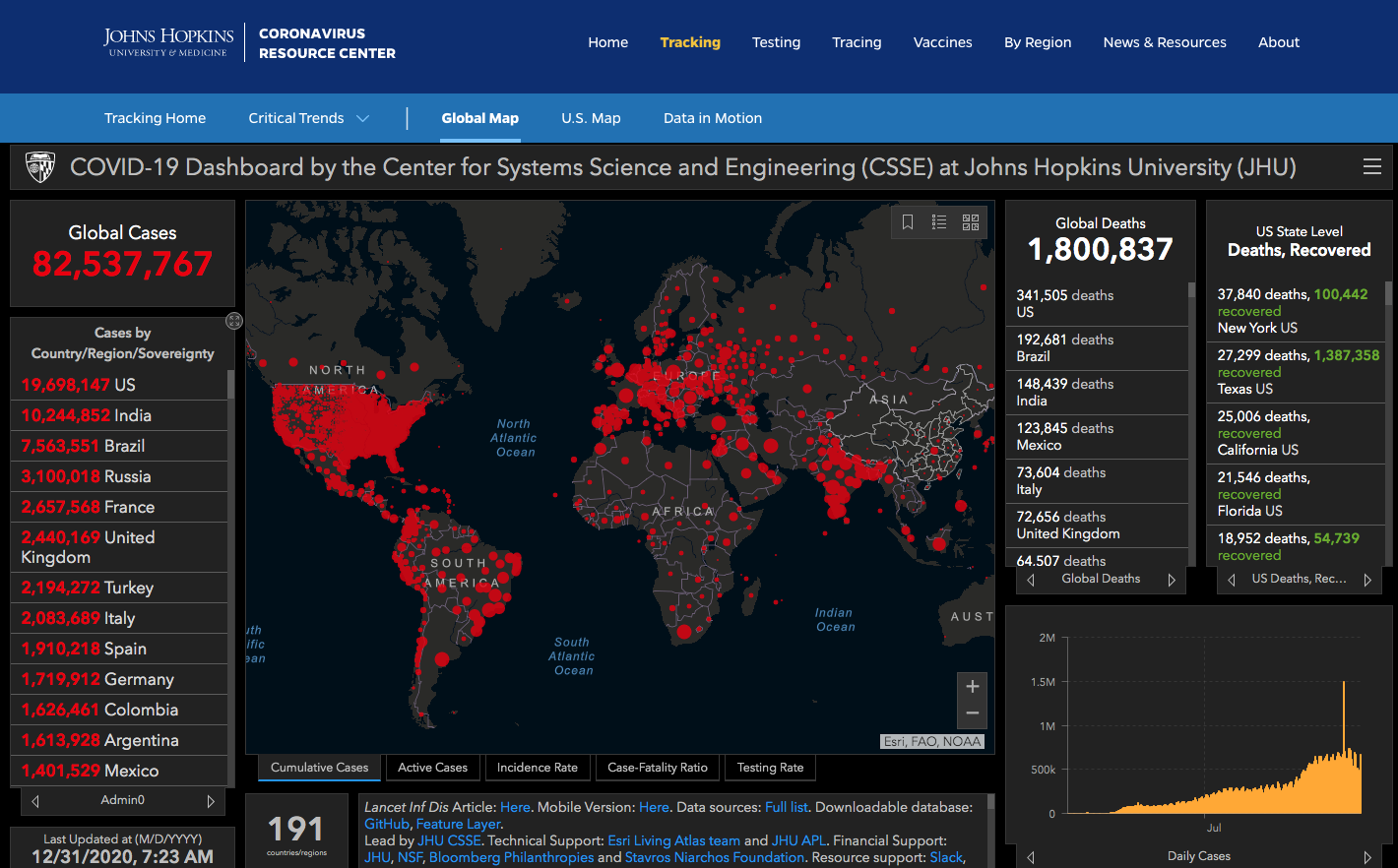Click the Global Deaths list scrollbar

[1191, 290]
